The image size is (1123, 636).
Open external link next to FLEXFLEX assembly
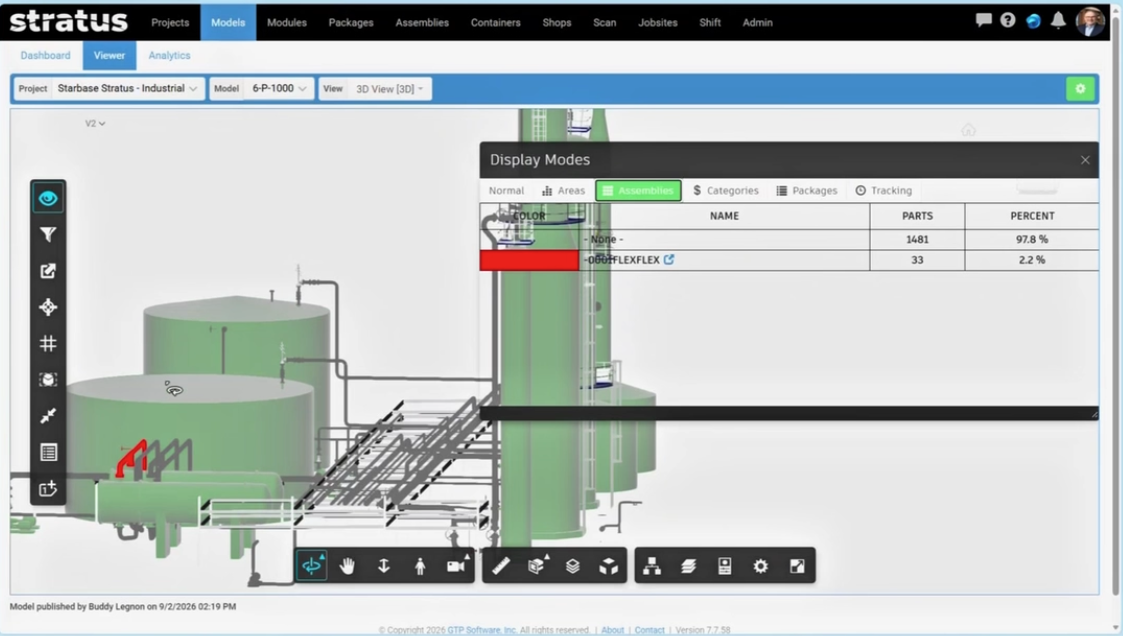click(669, 259)
